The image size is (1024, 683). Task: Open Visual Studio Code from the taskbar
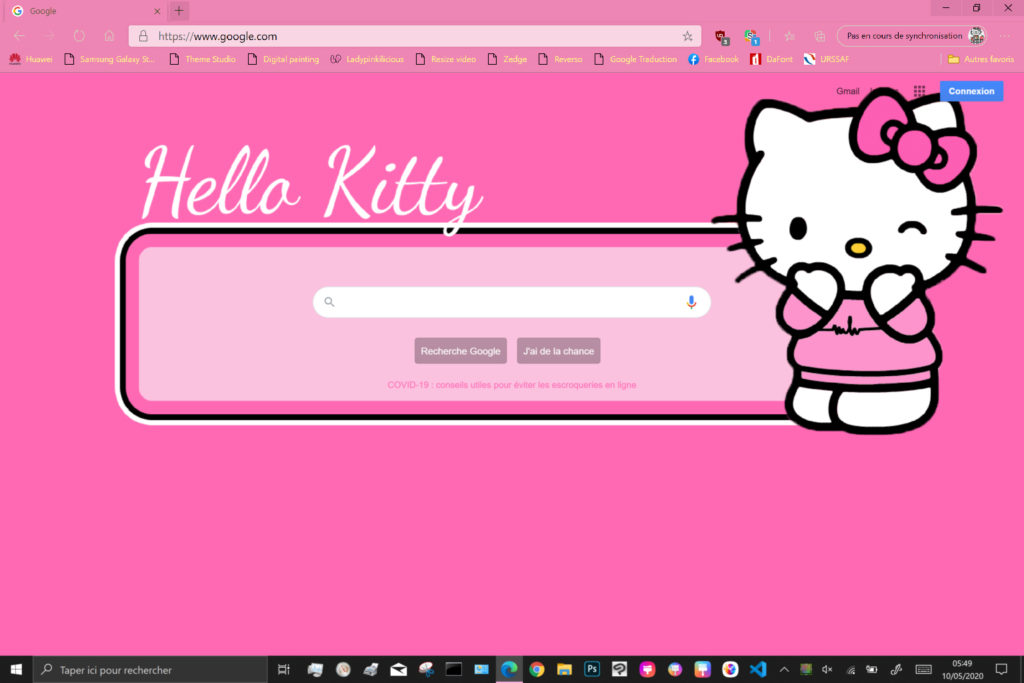[758, 669]
